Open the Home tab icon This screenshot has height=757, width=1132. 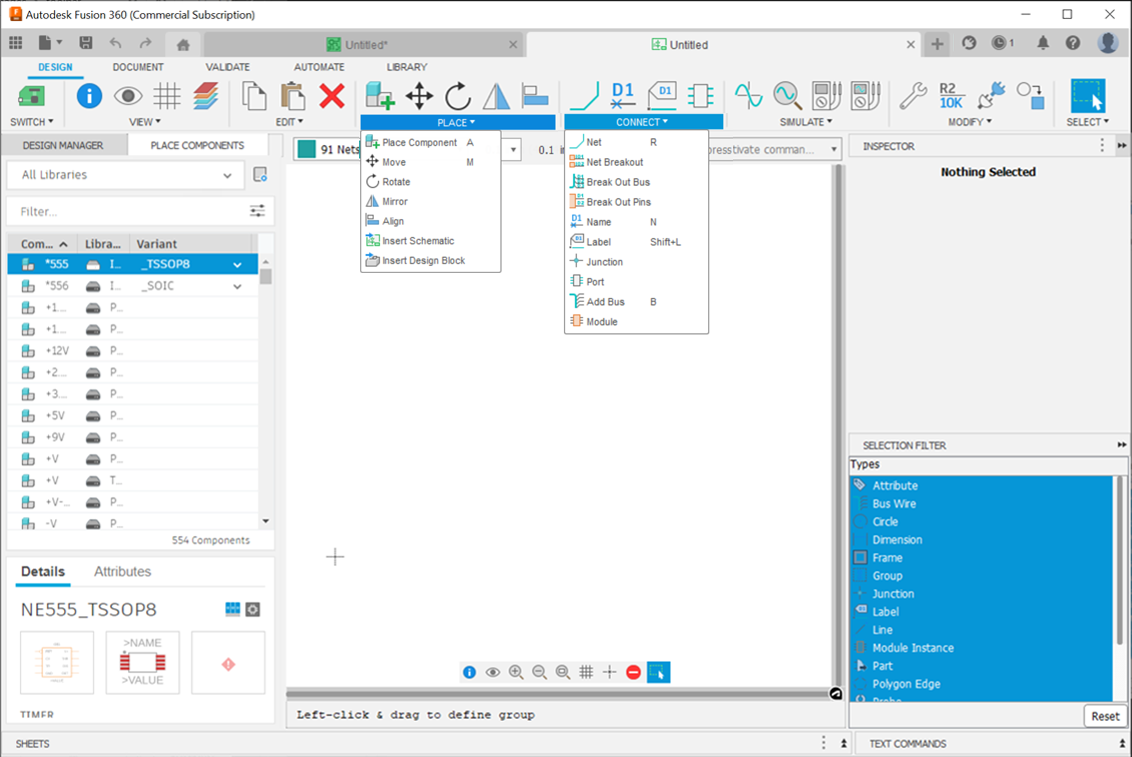tap(183, 45)
